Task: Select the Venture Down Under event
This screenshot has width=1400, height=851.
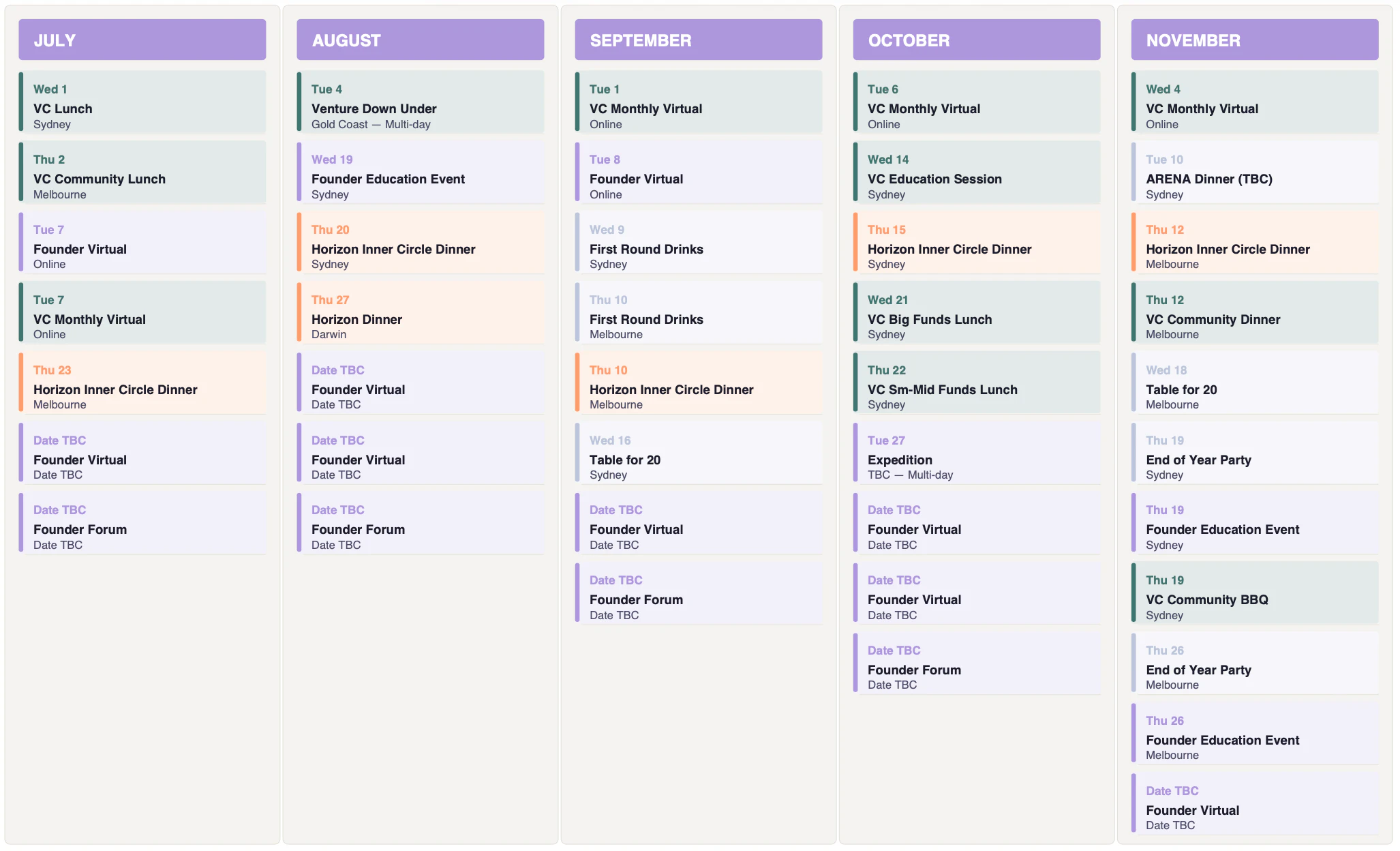Action: [420, 103]
